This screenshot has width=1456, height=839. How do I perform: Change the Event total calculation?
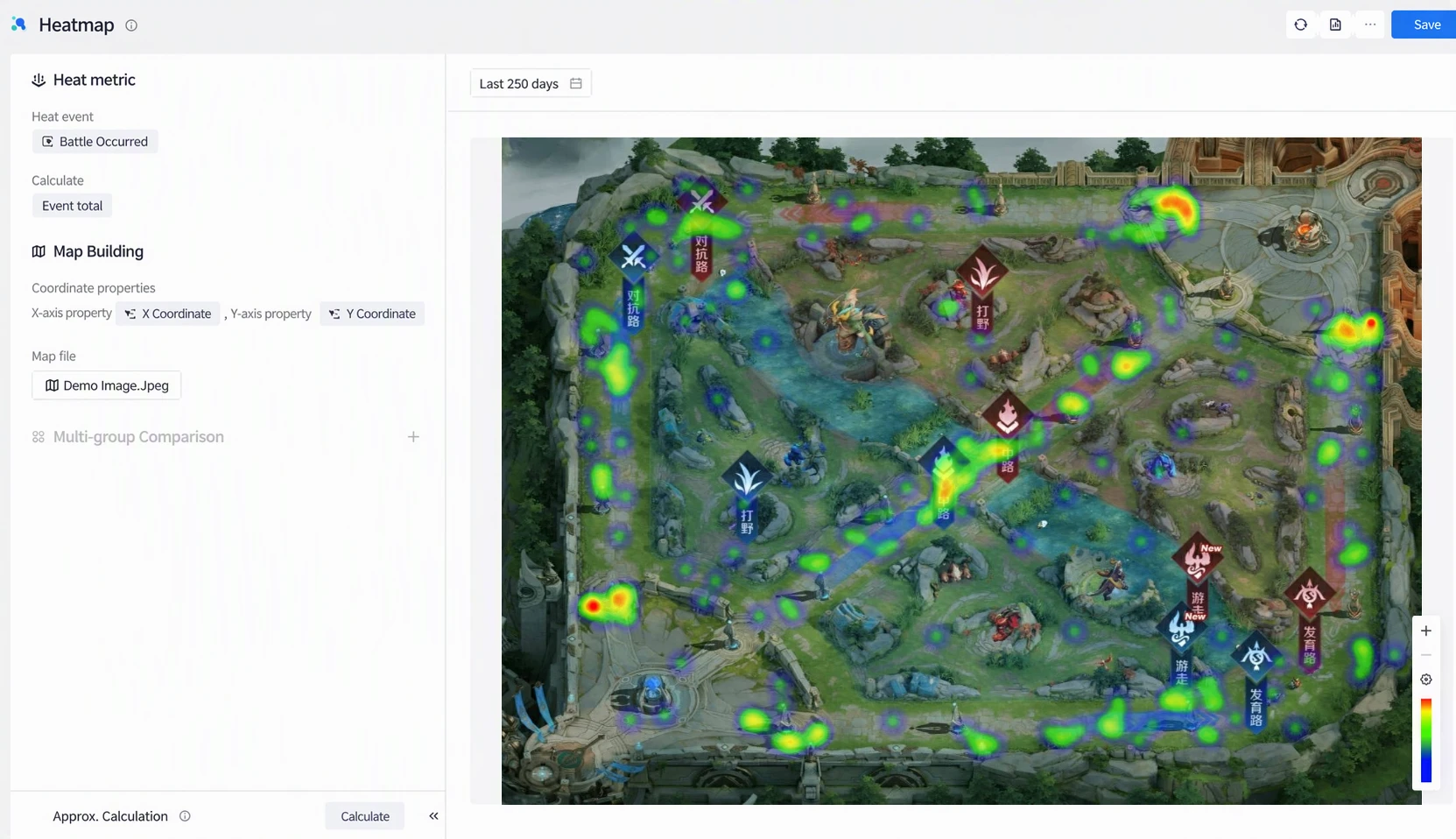click(x=72, y=206)
